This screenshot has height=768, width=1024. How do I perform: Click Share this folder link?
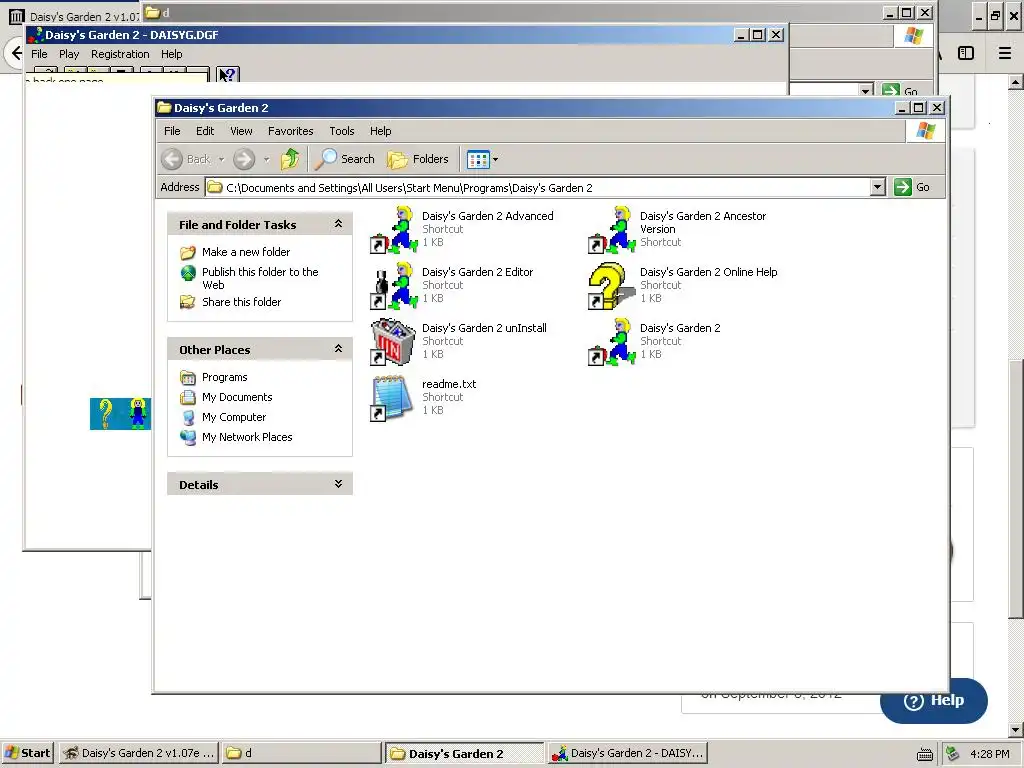pyautogui.click(x=241, y=302)
